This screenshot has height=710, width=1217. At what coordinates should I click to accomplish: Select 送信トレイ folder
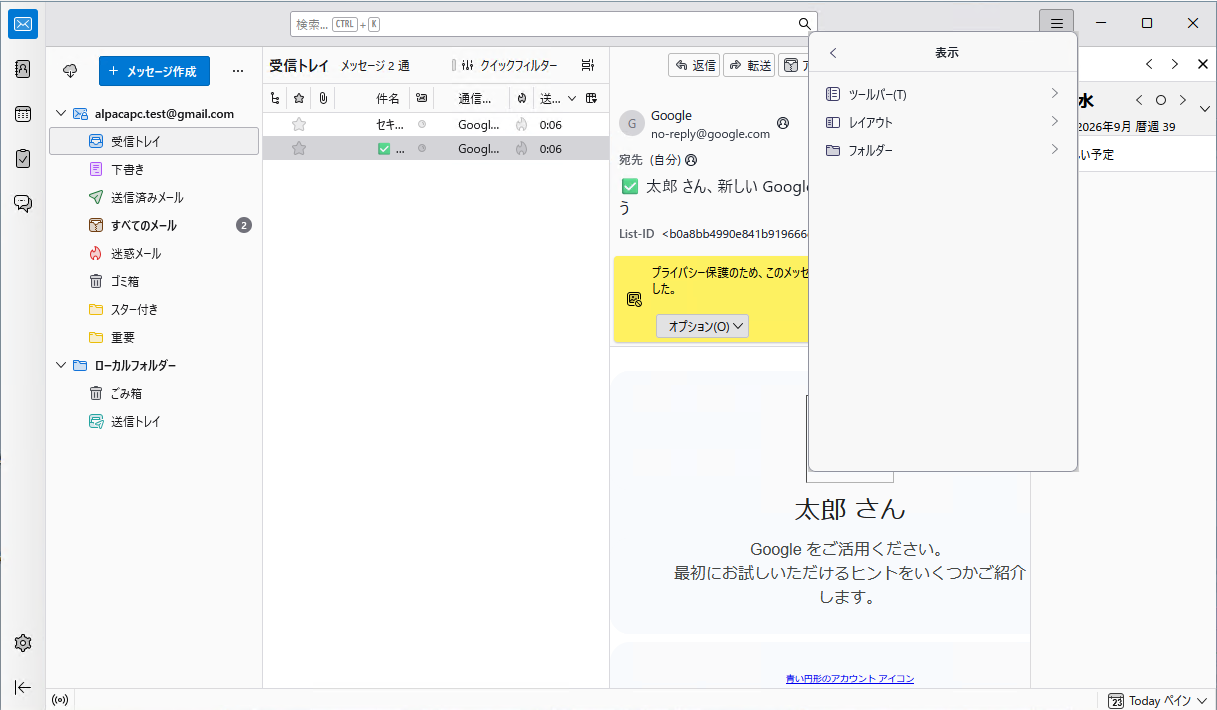[154, 421]
